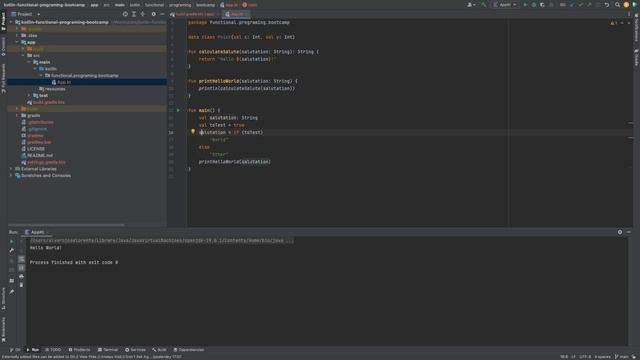The width and height of the screenshot is (640, 360).
Task: Rerun AppKt with green play icon
Action: pos(11,241)
